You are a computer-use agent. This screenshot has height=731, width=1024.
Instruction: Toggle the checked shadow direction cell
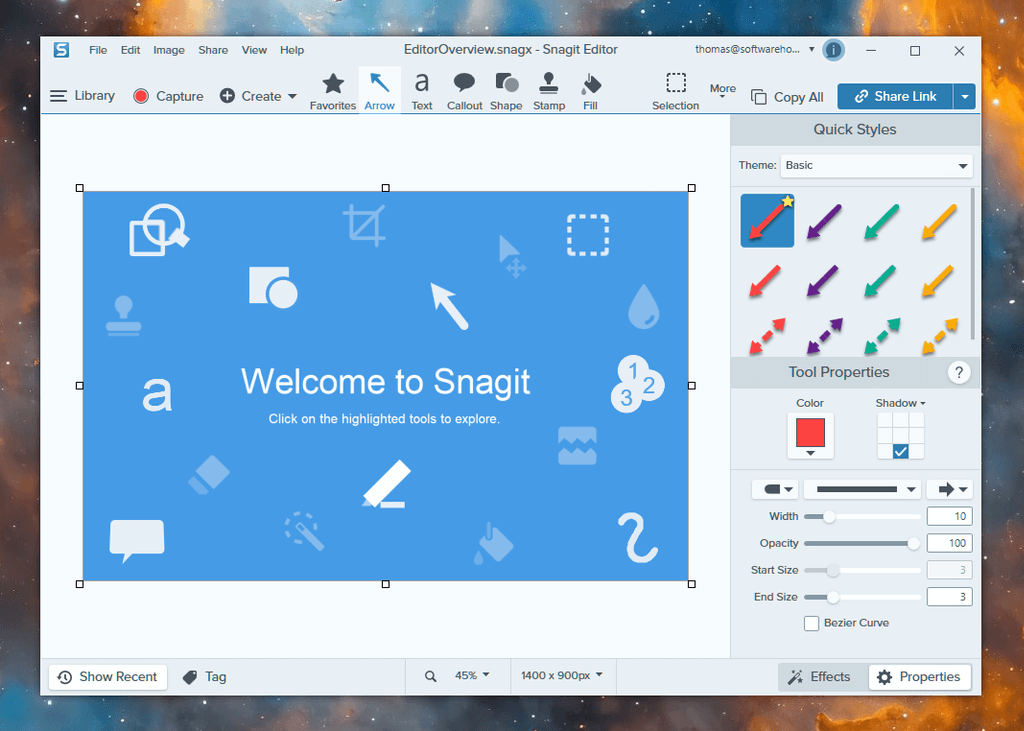[x=901, y=451]
